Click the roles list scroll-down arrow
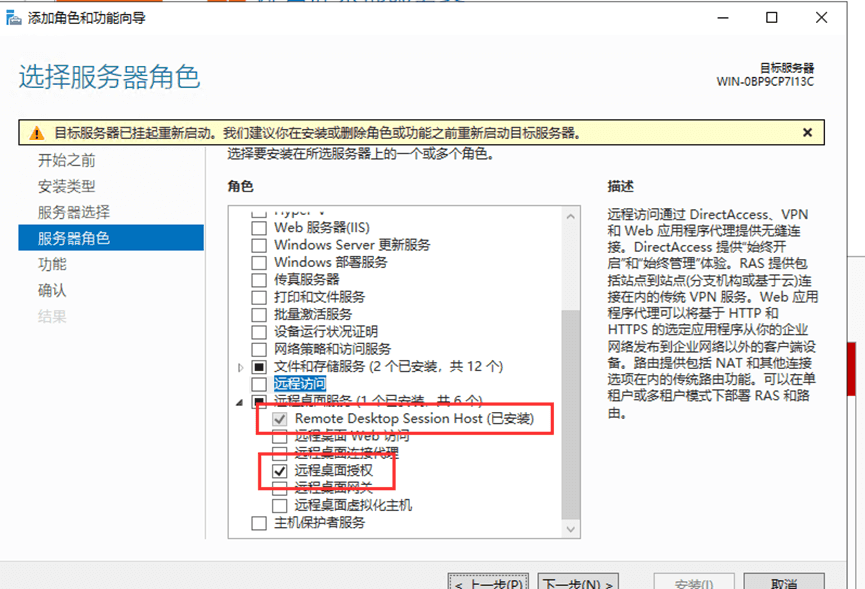This screenshot has height=589, width=865. pos(570,529)
